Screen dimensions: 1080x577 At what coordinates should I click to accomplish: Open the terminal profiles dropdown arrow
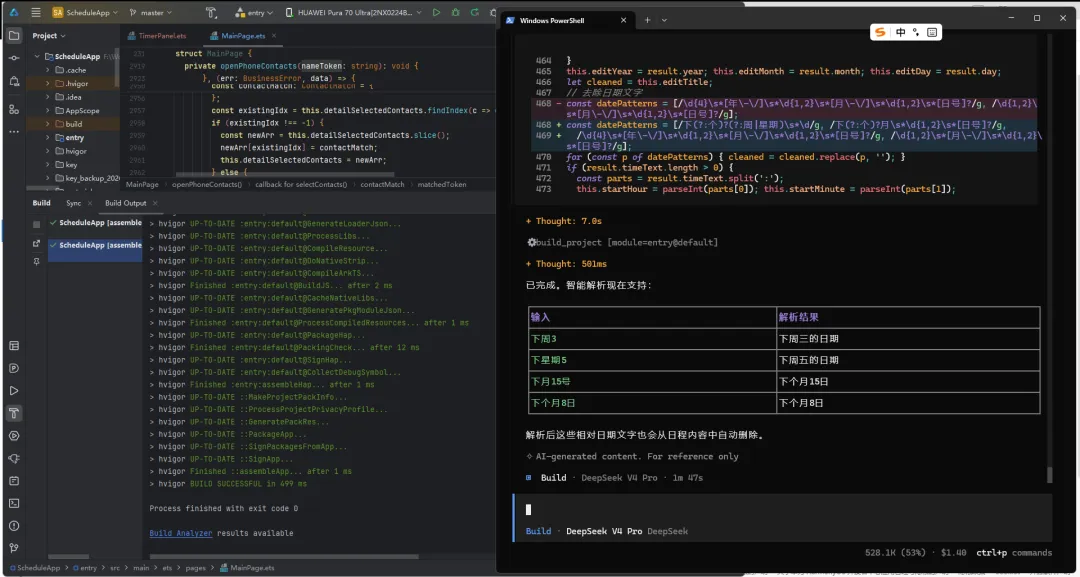[x=664, y=21]
